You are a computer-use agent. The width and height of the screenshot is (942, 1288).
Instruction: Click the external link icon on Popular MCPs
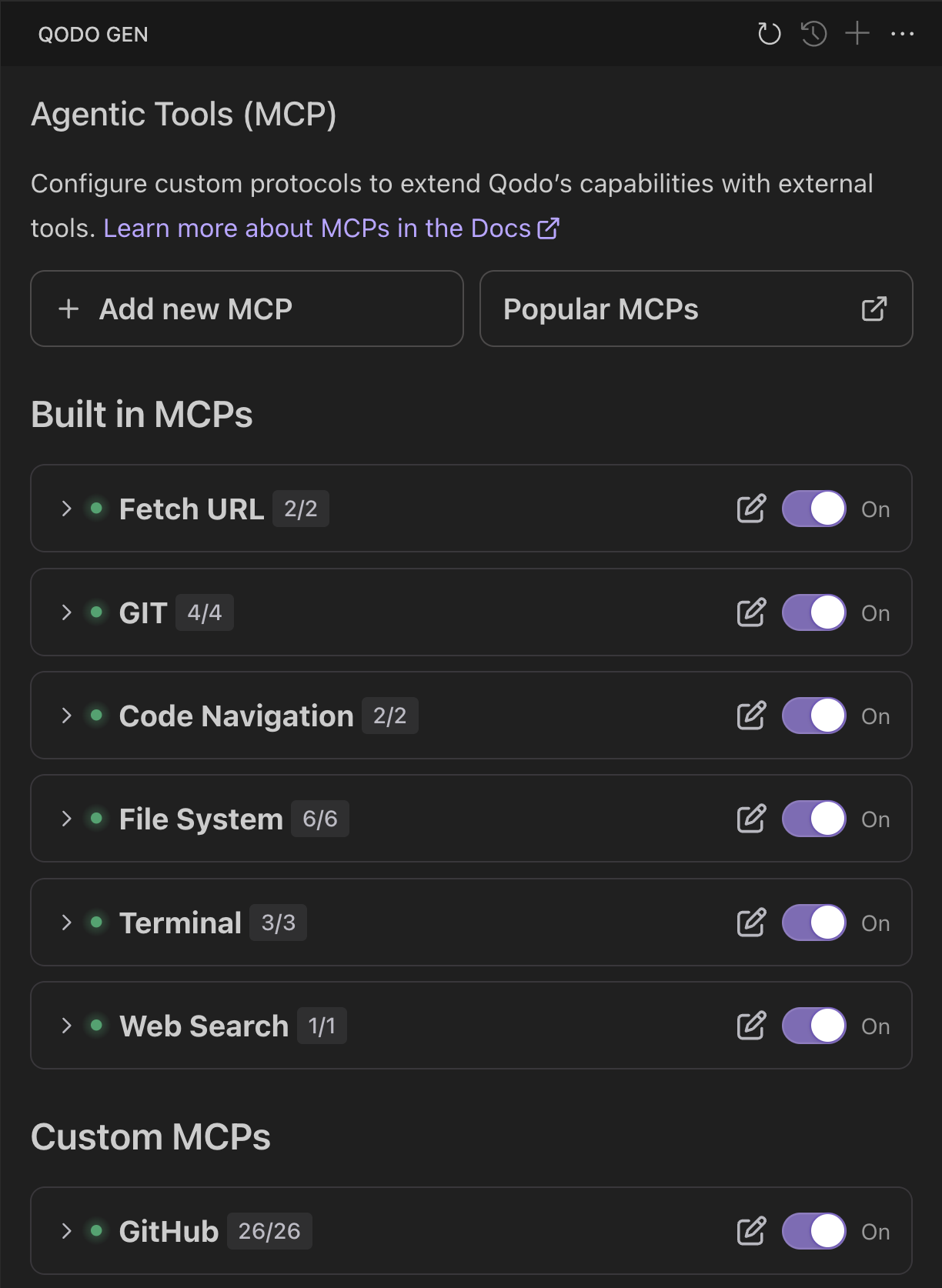click(874, 309)
